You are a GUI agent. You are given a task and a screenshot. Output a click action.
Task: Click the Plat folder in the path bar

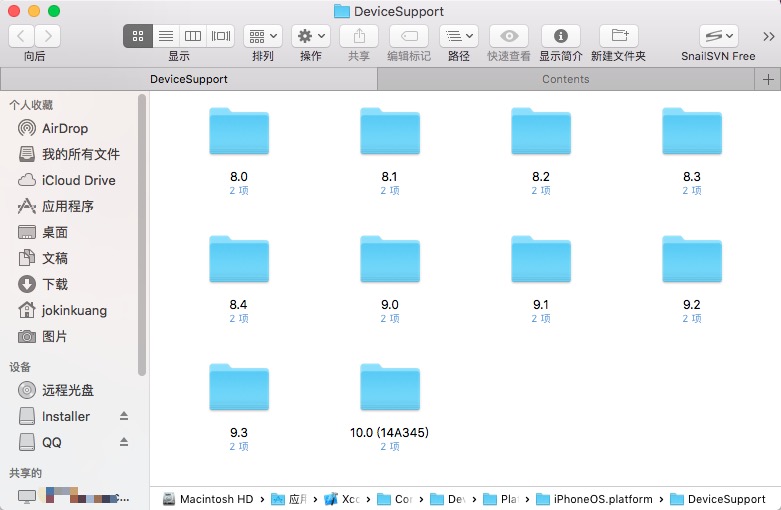pyautogui.click(x=501, y=499)
